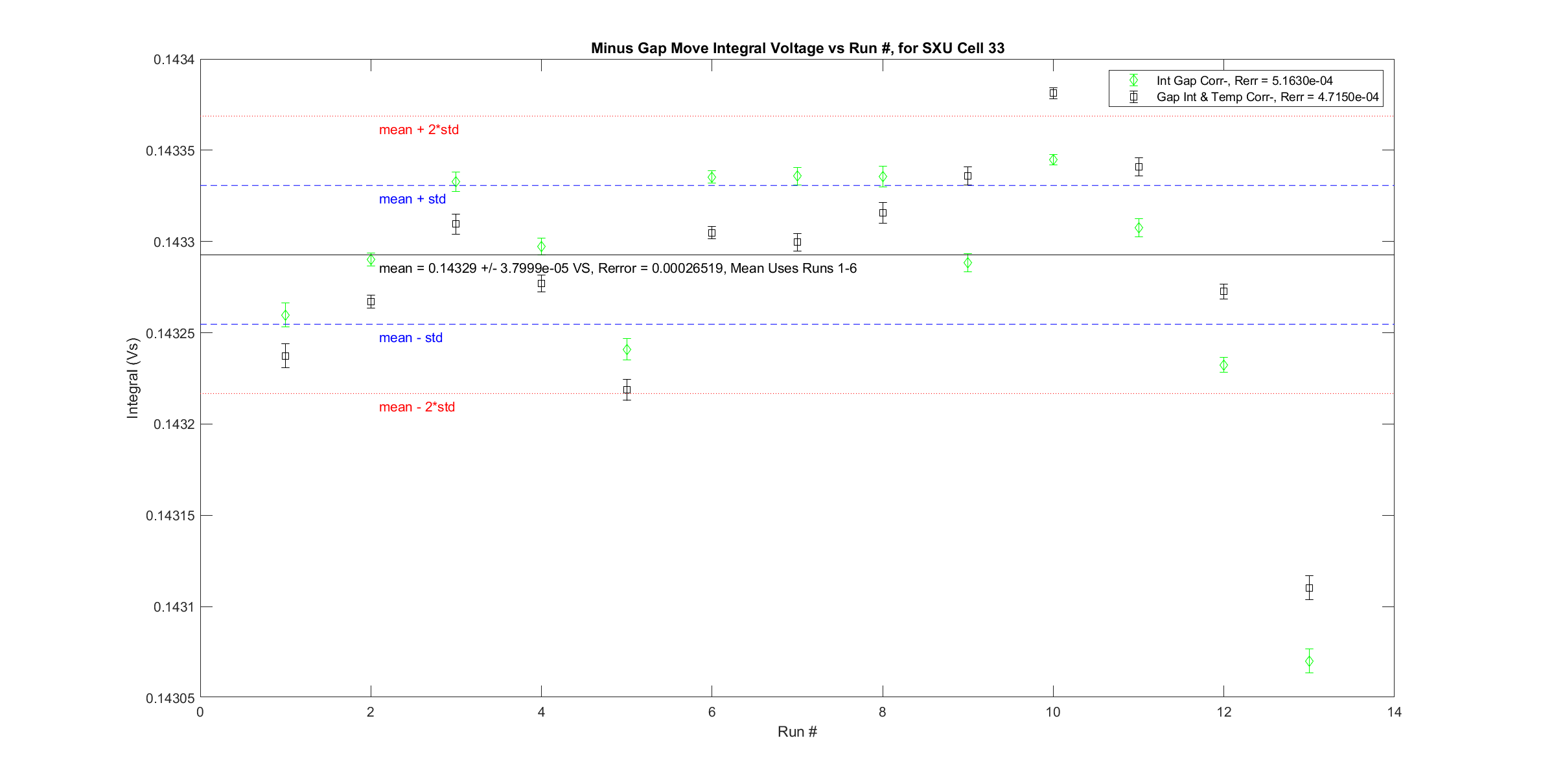Click the red 'mean - 2*std' label

tap(417, 407)
